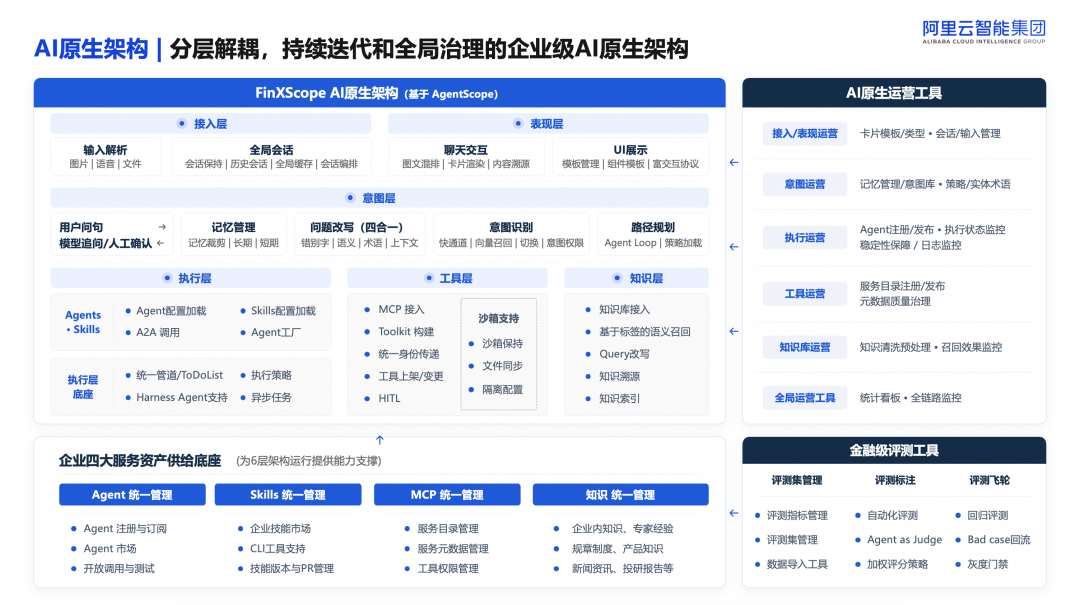Select the 统一管道/ToDoList bullet
1080x605 pixels.
[174, 375]
